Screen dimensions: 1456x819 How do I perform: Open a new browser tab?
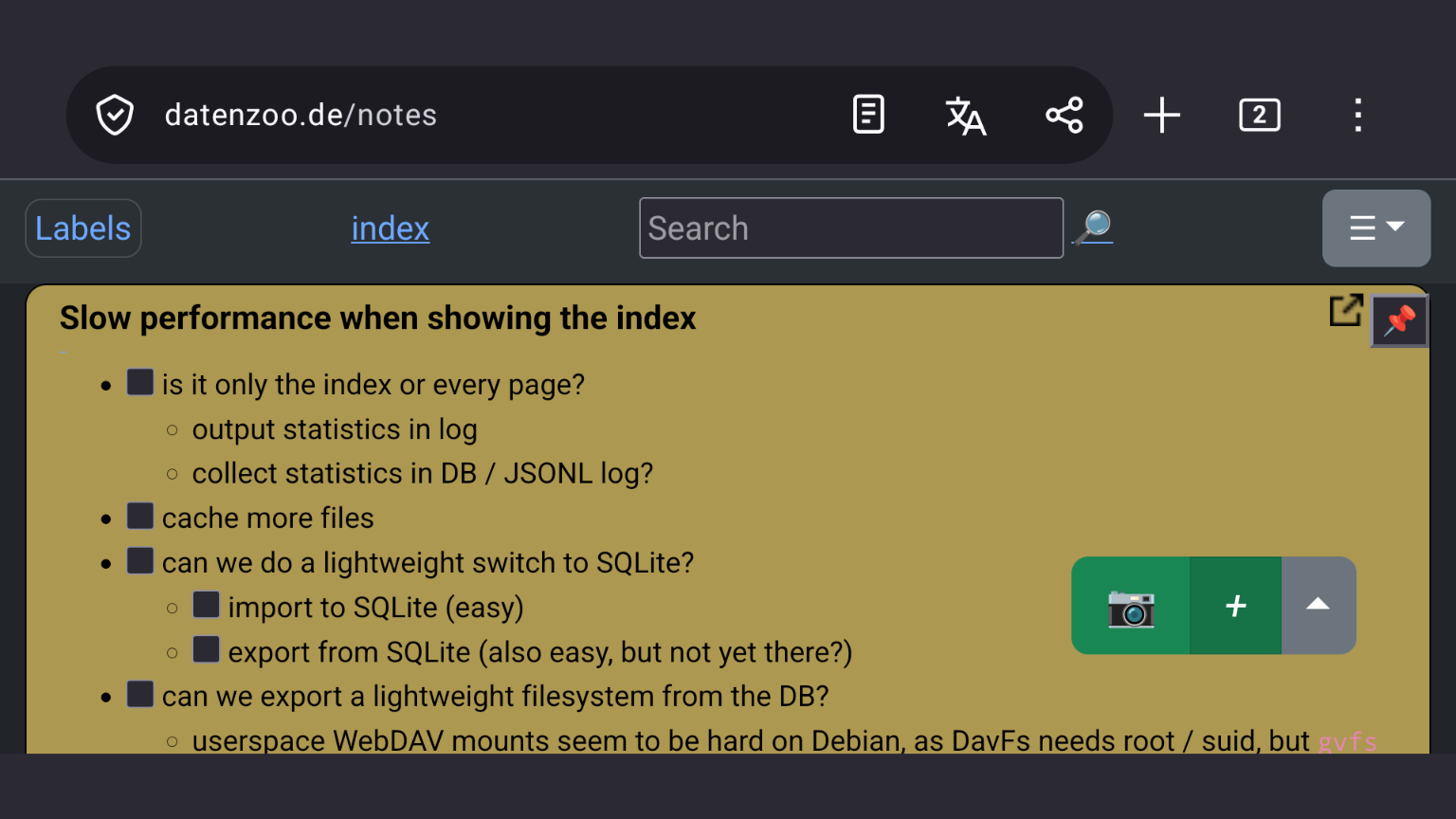coord(1162,115)
